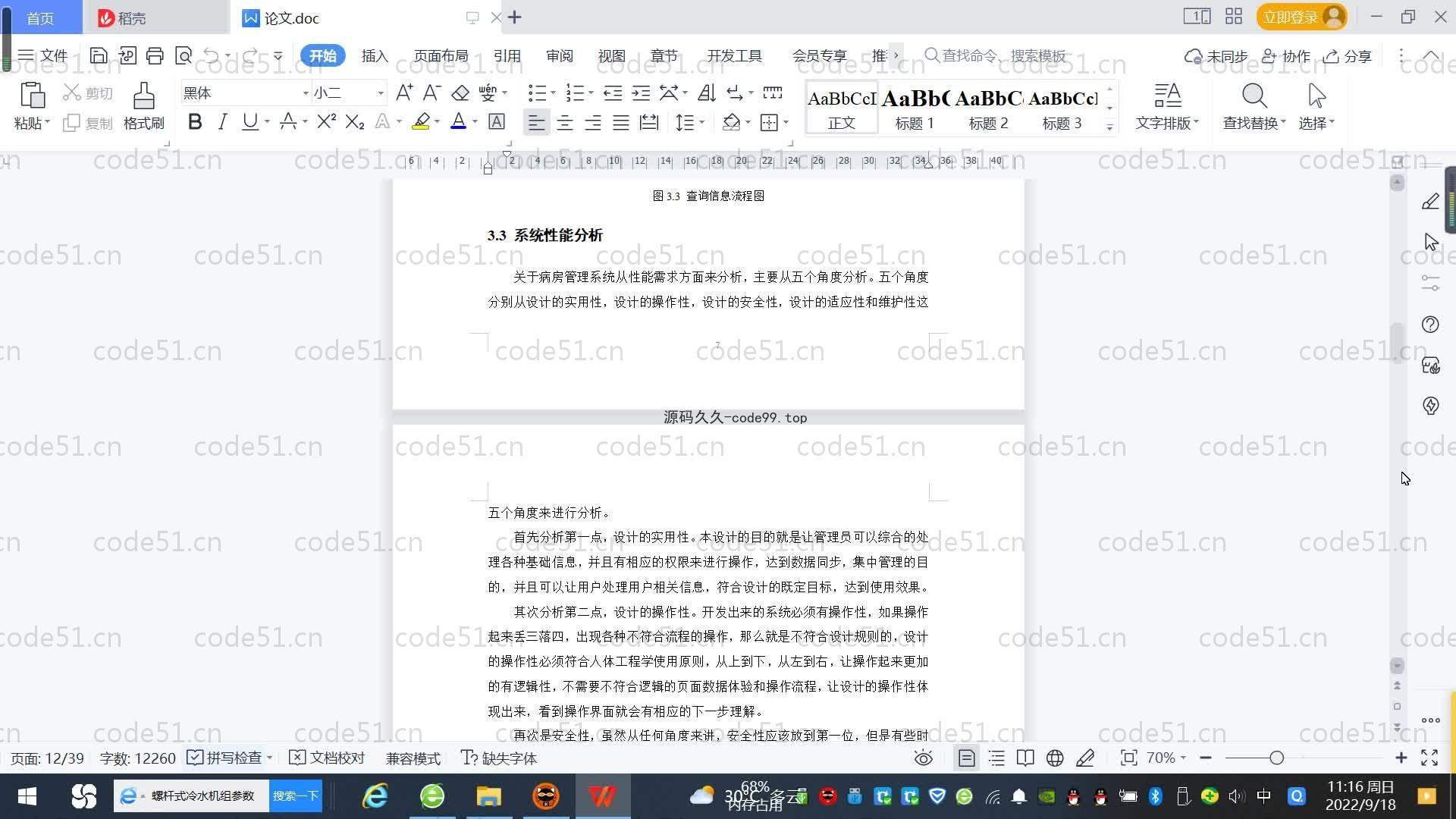Open the font name dropdown

point(306,93)
